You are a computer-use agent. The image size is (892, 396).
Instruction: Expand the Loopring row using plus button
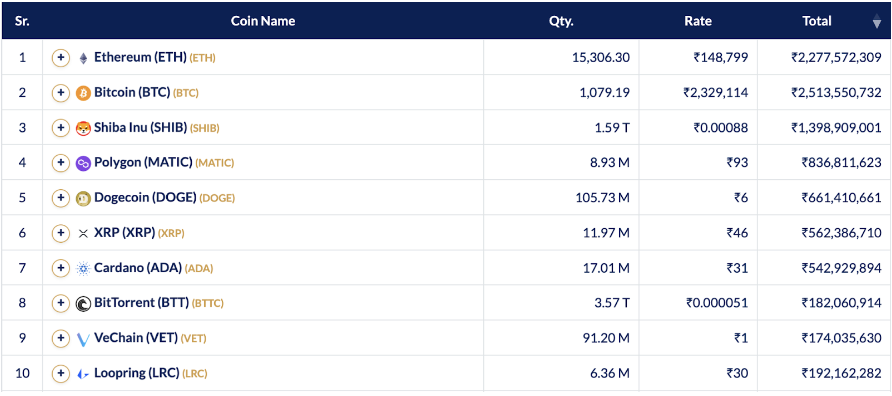pyautogui.click(x=60, y=374)
